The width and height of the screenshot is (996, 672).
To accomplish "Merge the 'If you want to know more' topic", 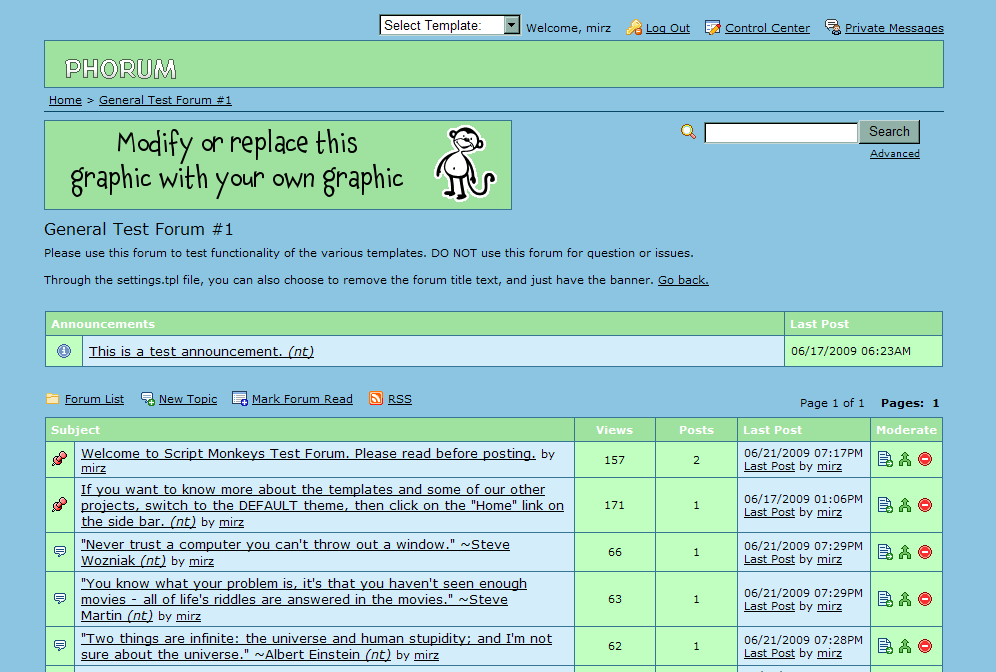I will point(905,505).
